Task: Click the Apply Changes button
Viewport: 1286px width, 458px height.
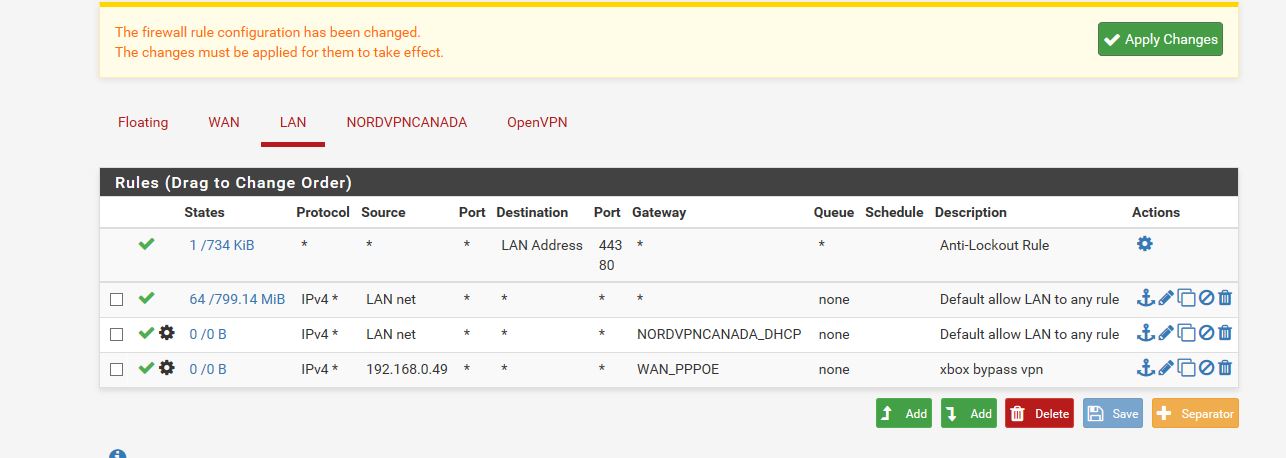Action: [x=1160, y=40]
